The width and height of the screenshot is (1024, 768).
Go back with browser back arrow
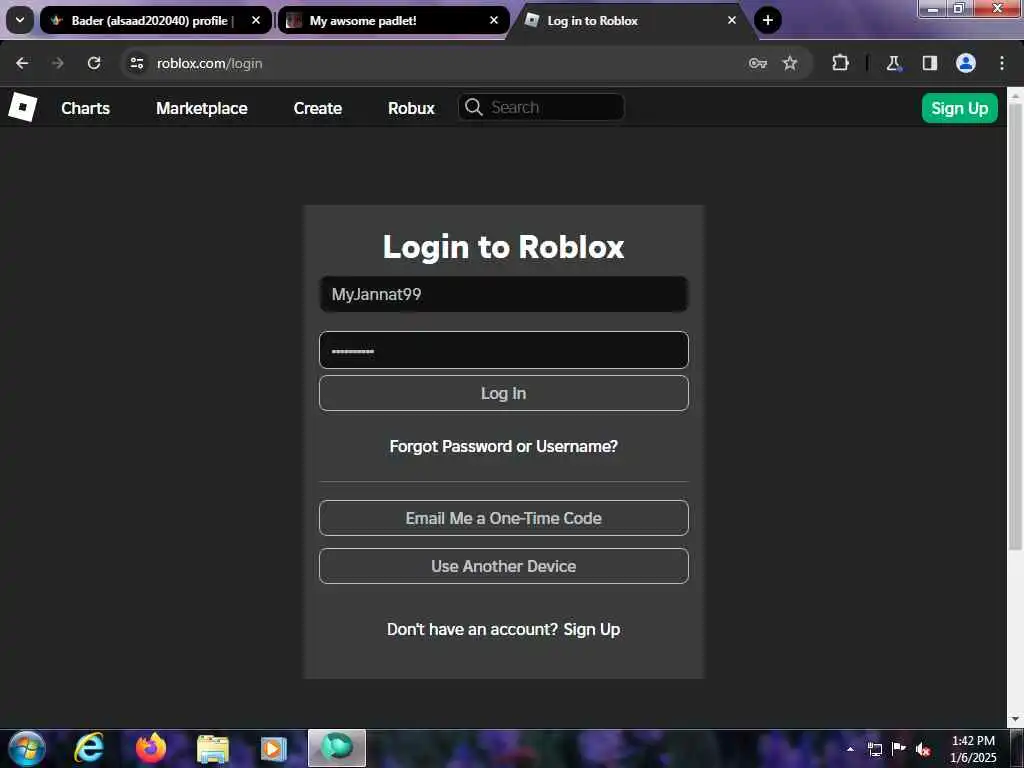point(22,63)
